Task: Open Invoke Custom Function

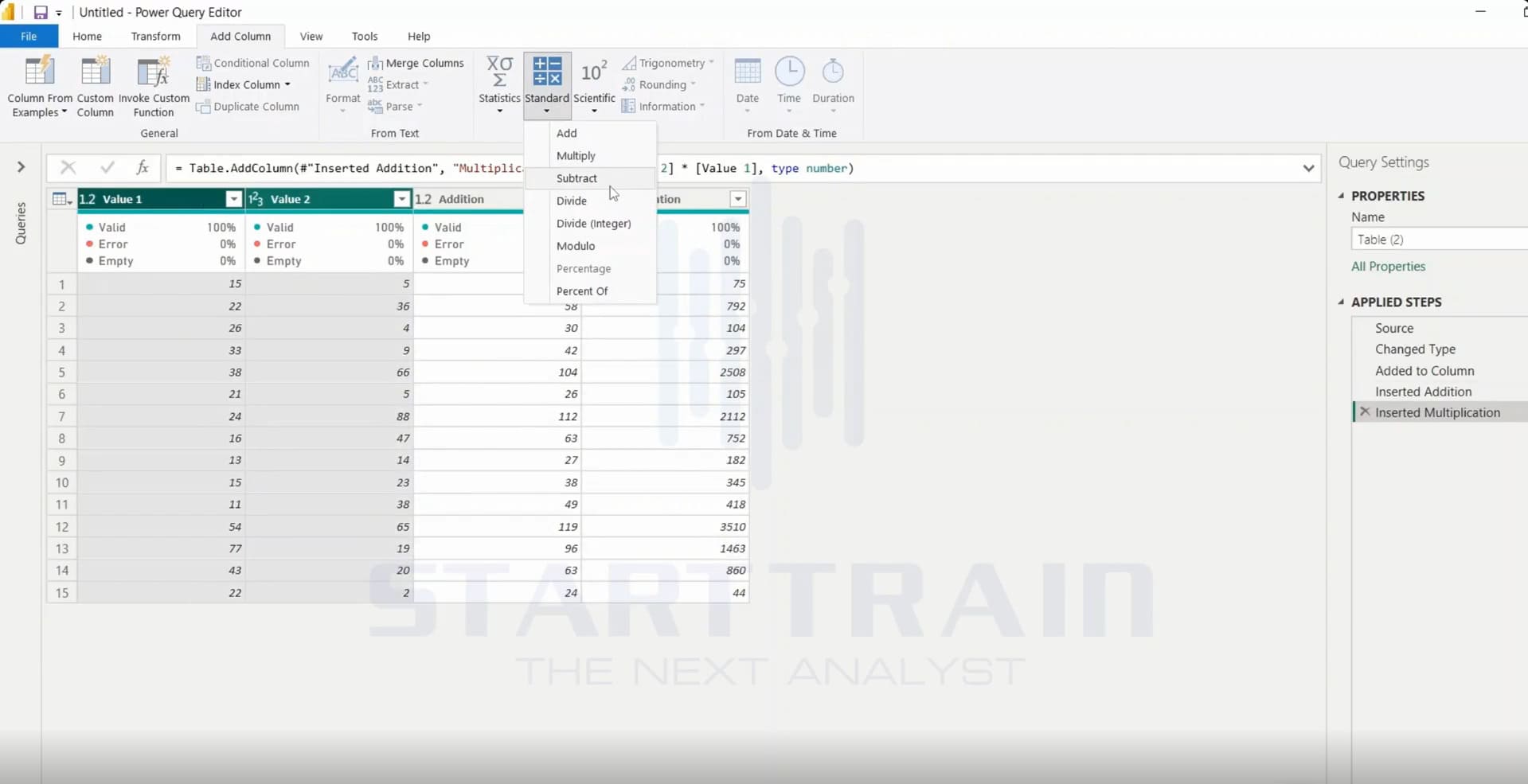Action: tap(154, 87)
